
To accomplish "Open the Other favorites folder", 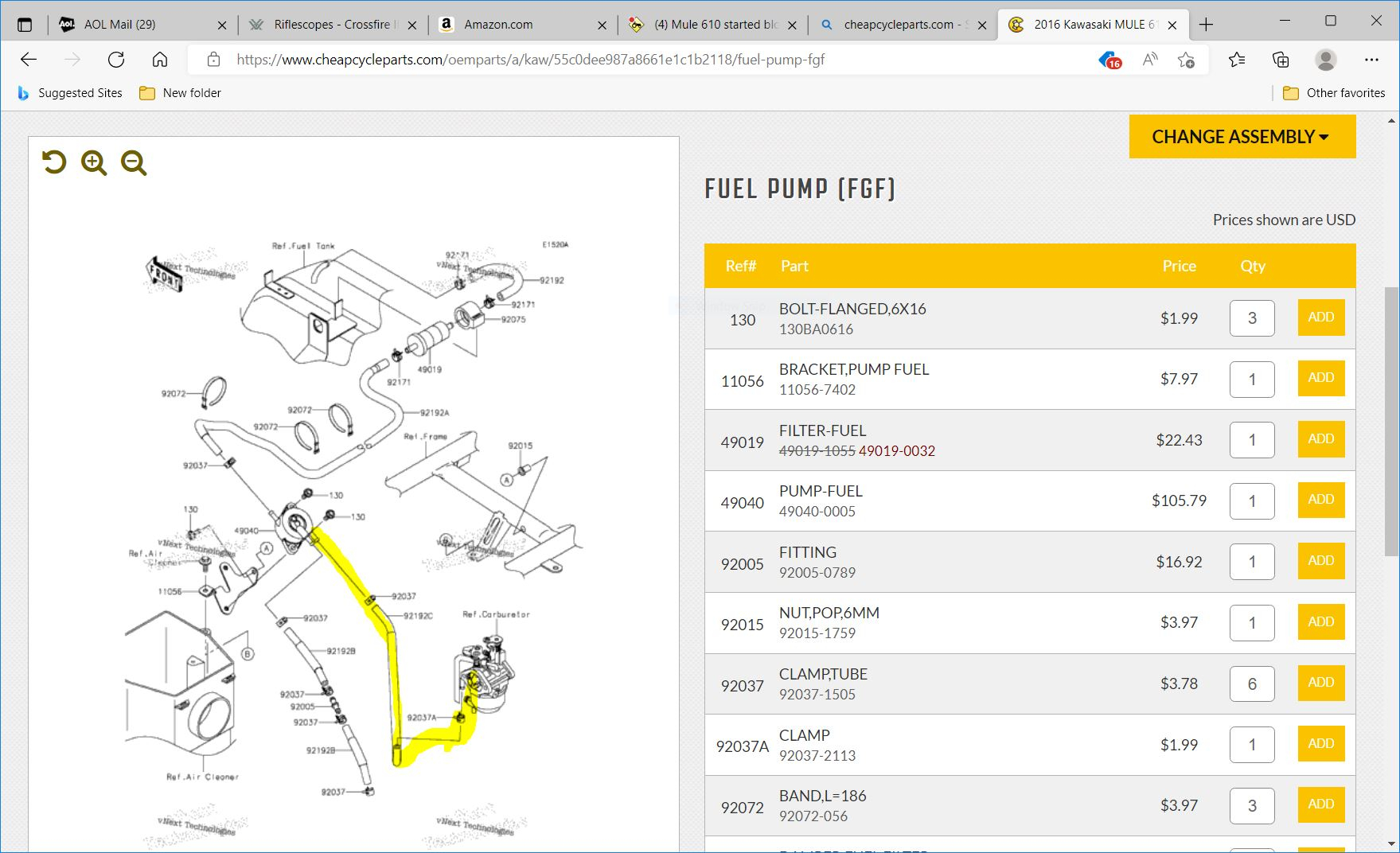I will click(1334, 93).
